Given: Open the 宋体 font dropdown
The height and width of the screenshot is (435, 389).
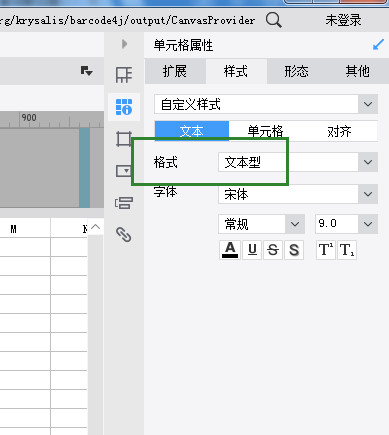Looking at the screenshot, I should click(x=298, y=194).
